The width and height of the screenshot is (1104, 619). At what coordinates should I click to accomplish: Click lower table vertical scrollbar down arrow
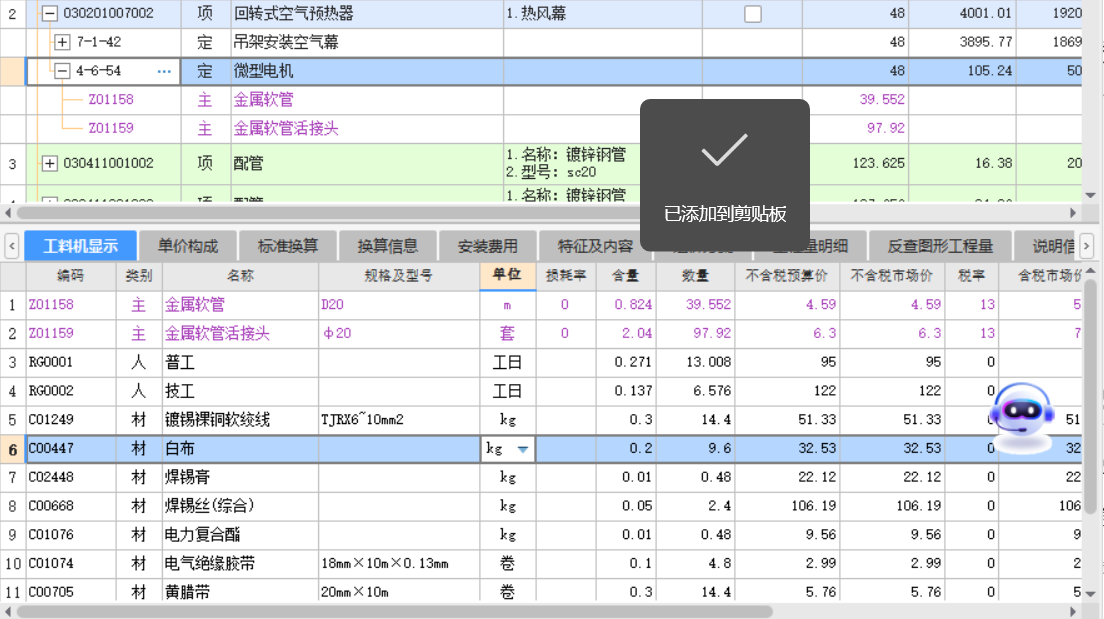(1090, 594)
